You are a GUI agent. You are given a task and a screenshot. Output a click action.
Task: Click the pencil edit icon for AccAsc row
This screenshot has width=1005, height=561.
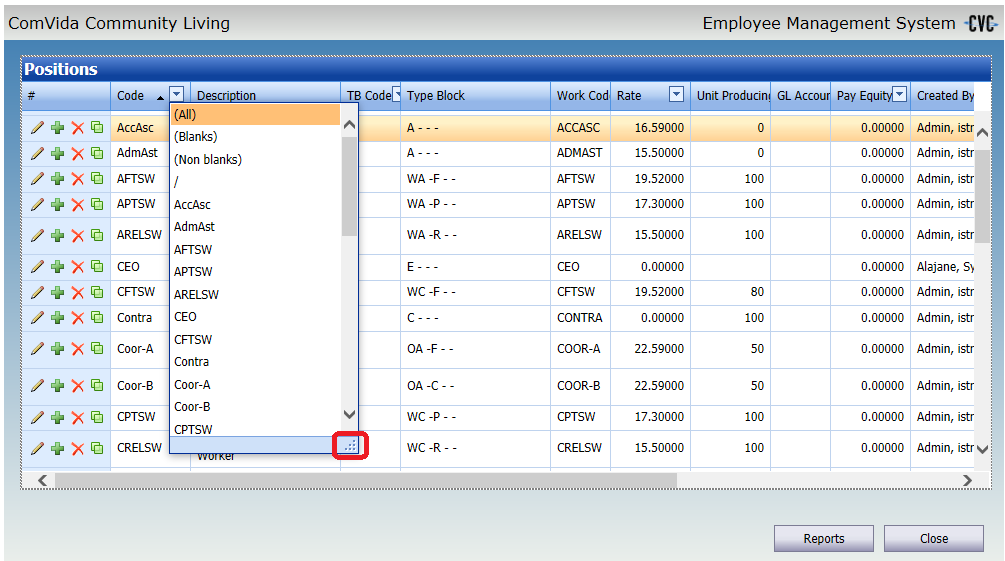point(37,128)
